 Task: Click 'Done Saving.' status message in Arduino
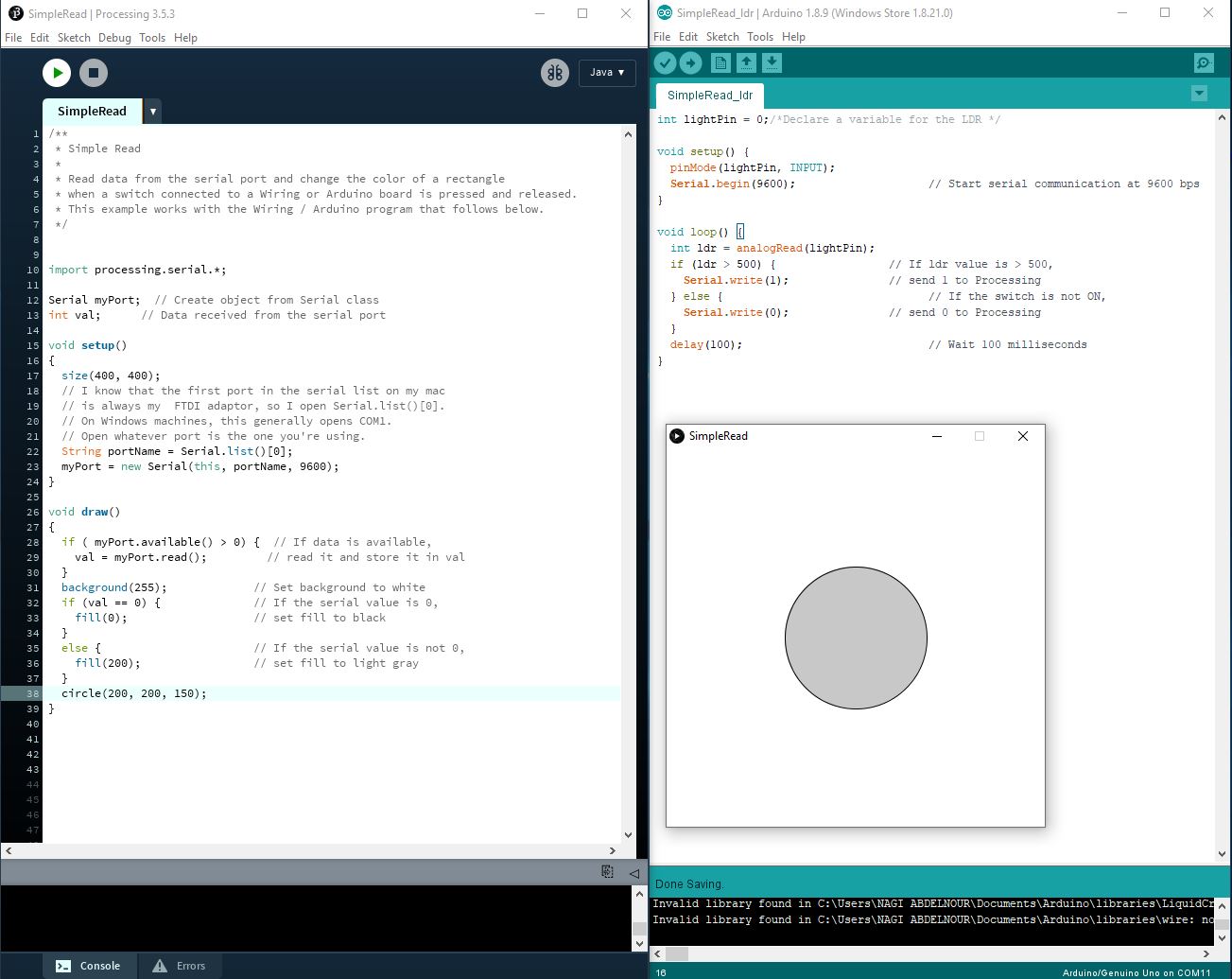click(689, 883)
